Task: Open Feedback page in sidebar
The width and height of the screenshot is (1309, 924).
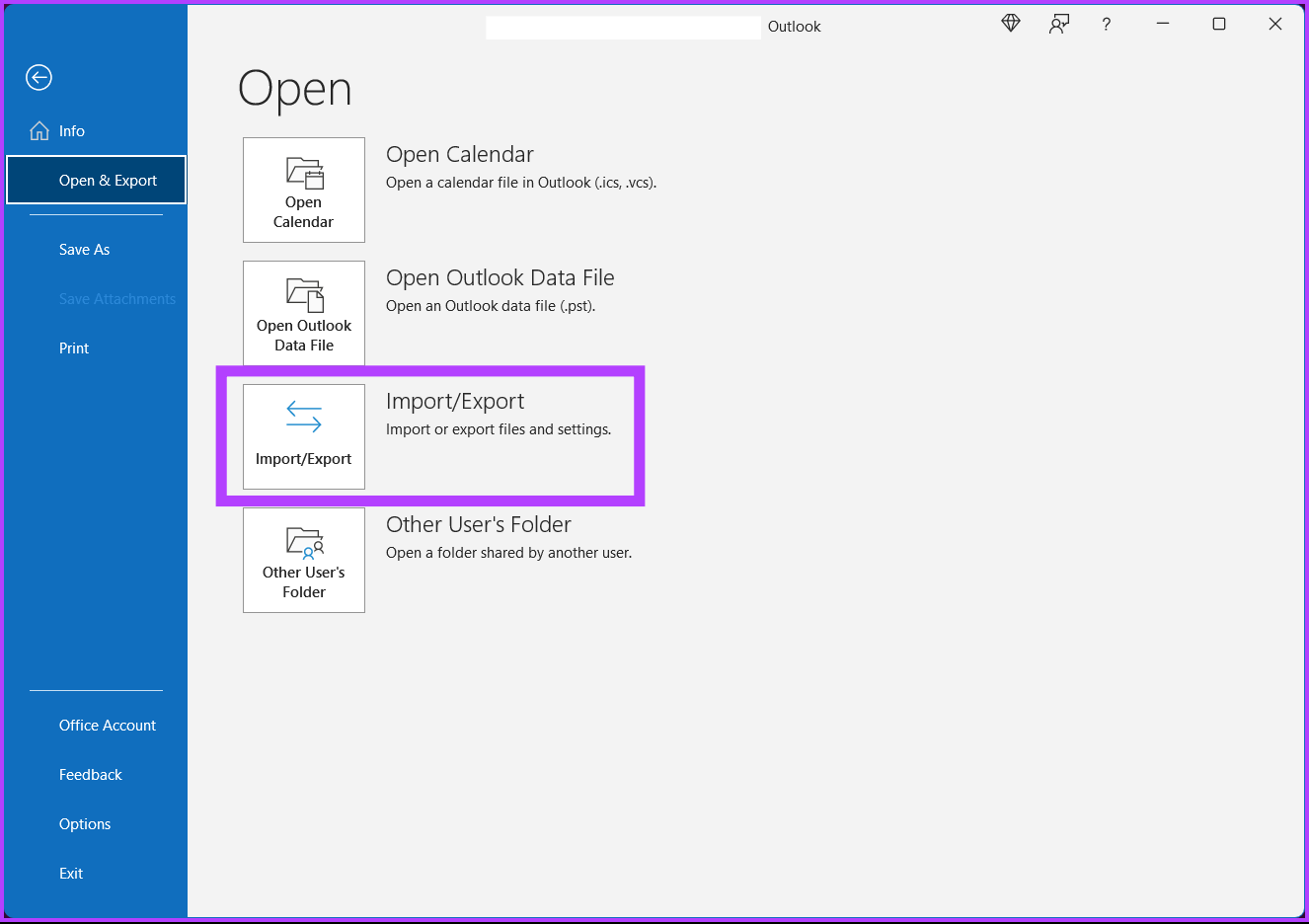Action: coord(91,775)
